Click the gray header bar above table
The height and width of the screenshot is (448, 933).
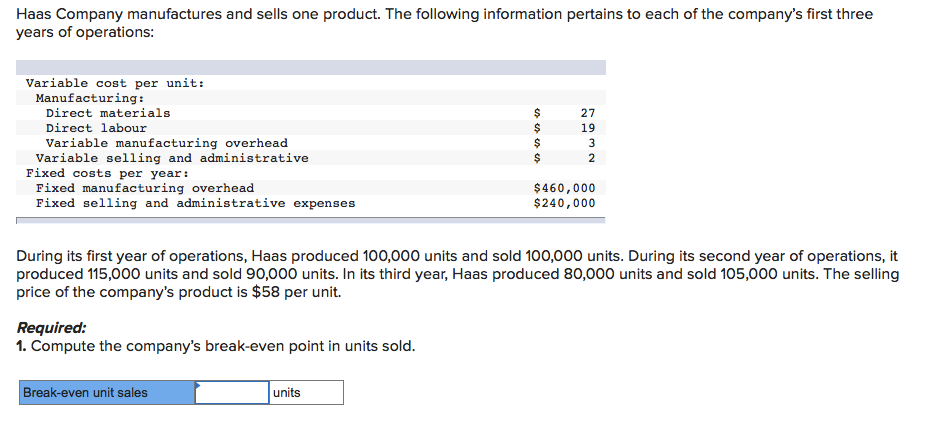click(x=311, y=67)
